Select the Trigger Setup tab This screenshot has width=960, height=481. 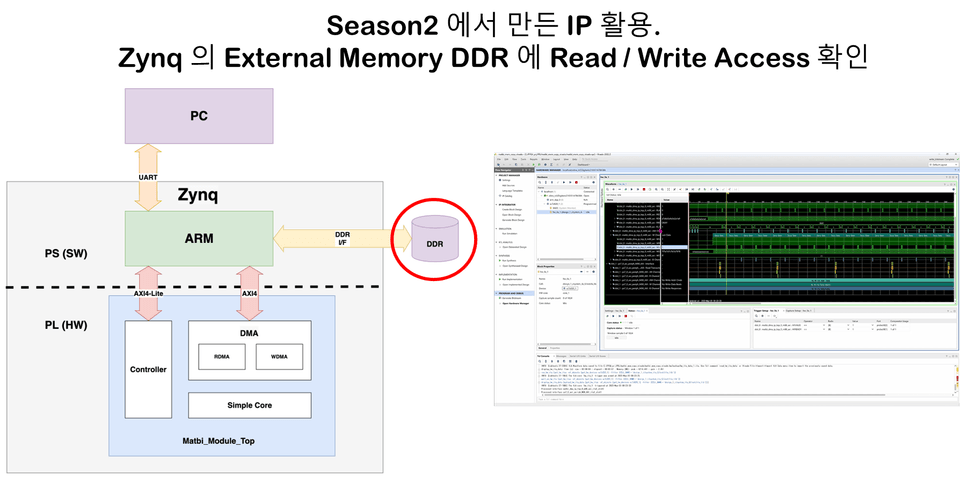coord(767,311)
